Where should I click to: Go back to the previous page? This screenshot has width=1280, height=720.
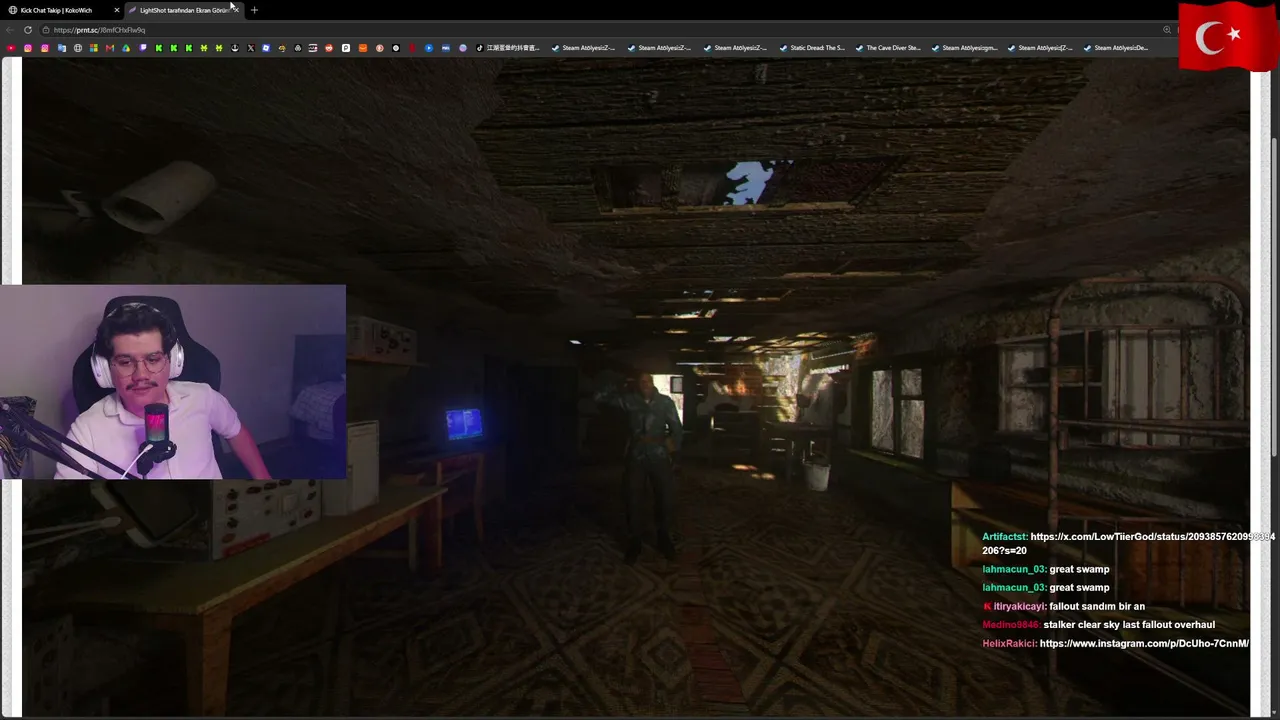(10, 30)
